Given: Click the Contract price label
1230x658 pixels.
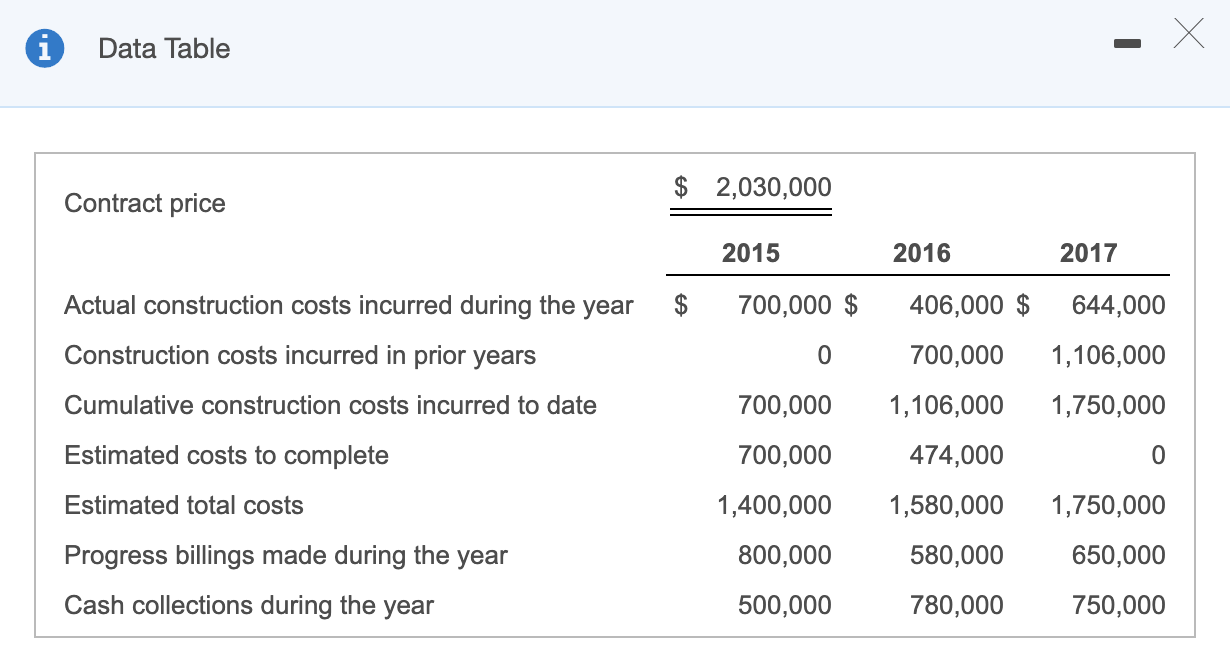Looking at the screenshot, I should pyautogui.click(x=144, y=203).
